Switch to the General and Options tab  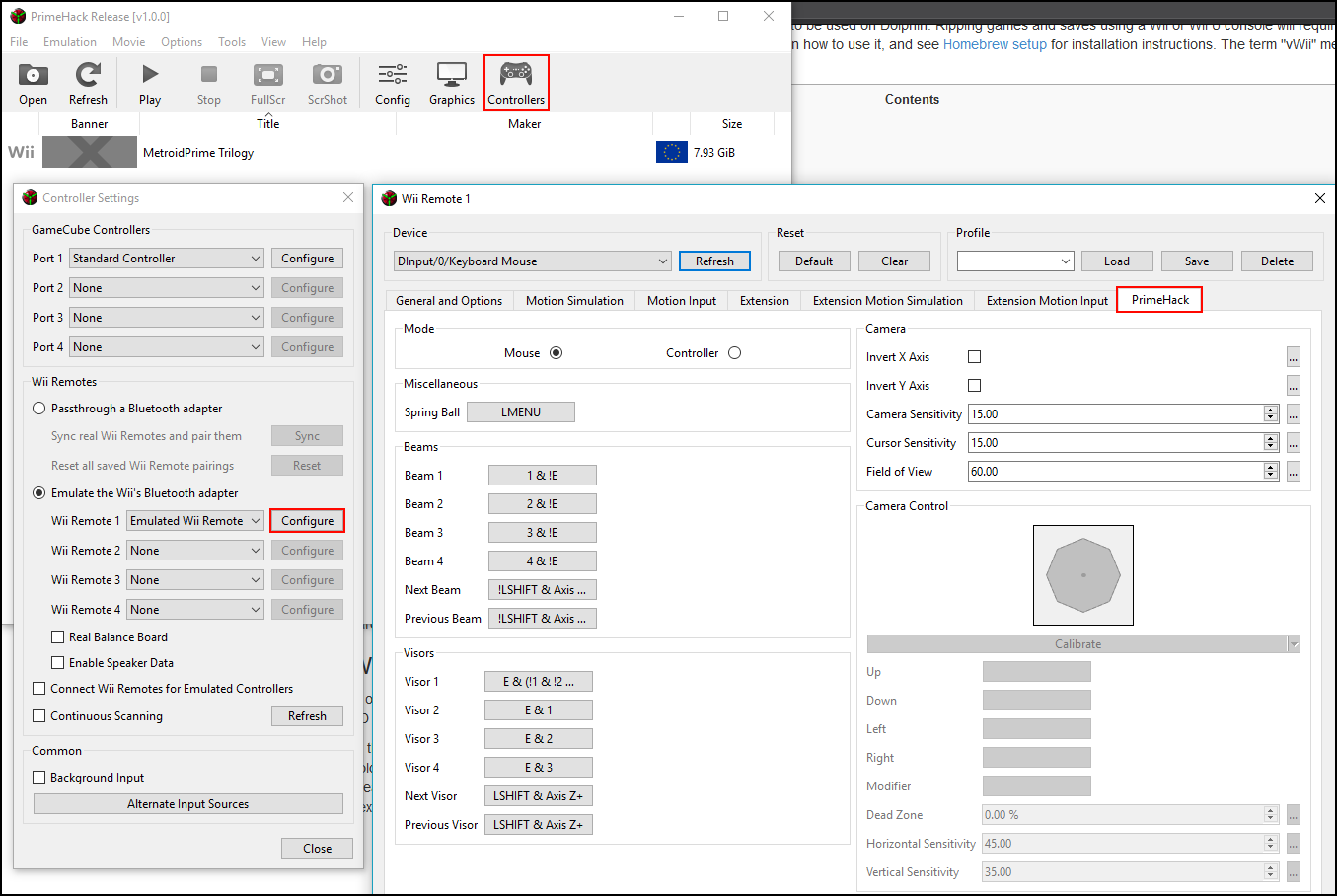449,301
